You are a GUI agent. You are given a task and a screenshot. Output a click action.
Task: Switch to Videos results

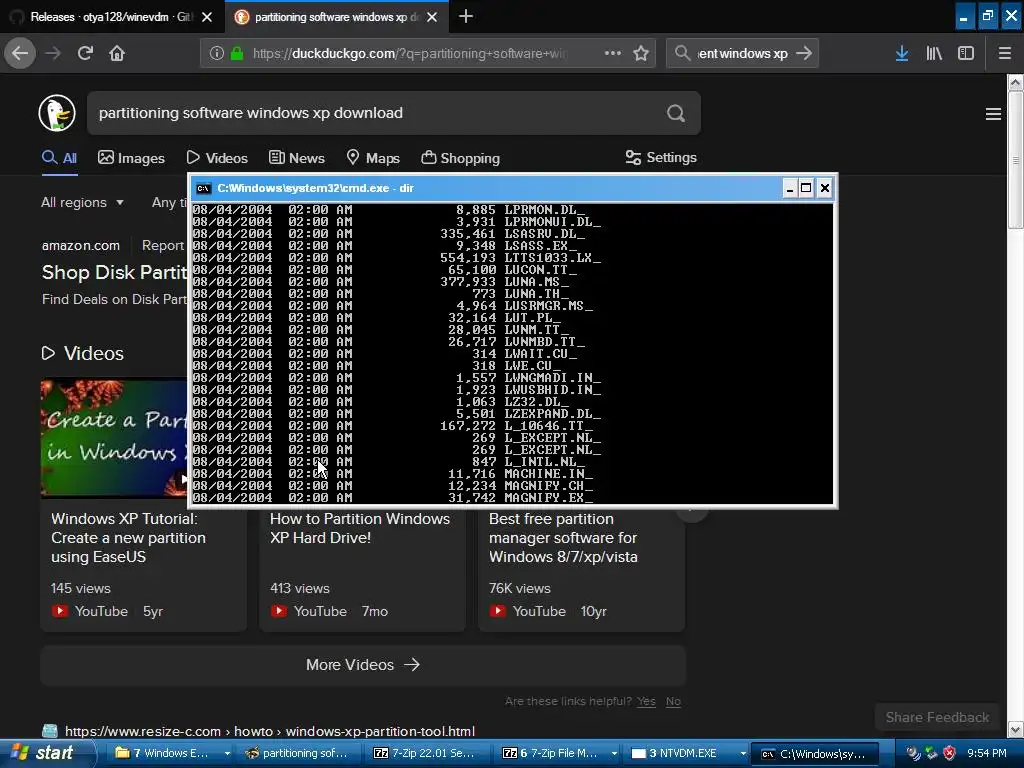point(217,158)
